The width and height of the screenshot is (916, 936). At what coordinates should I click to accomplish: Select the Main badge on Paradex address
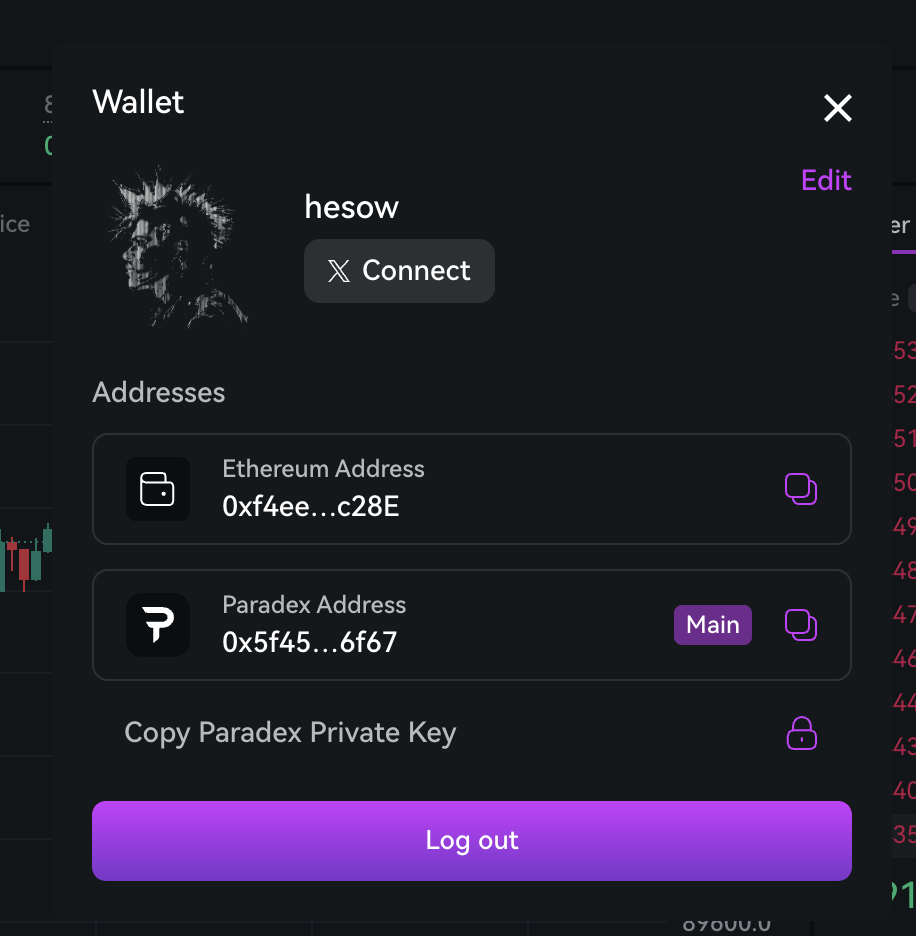[x=712, y=625]
